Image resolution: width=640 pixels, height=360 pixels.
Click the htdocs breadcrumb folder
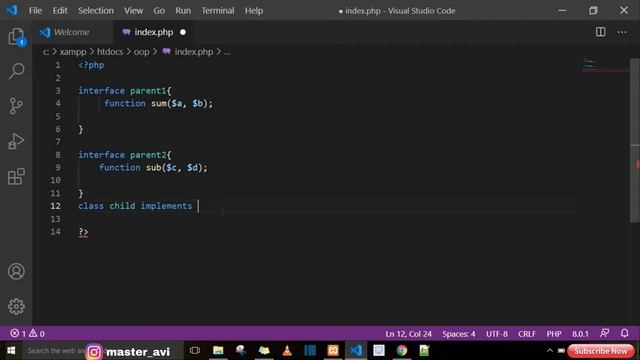110,52
